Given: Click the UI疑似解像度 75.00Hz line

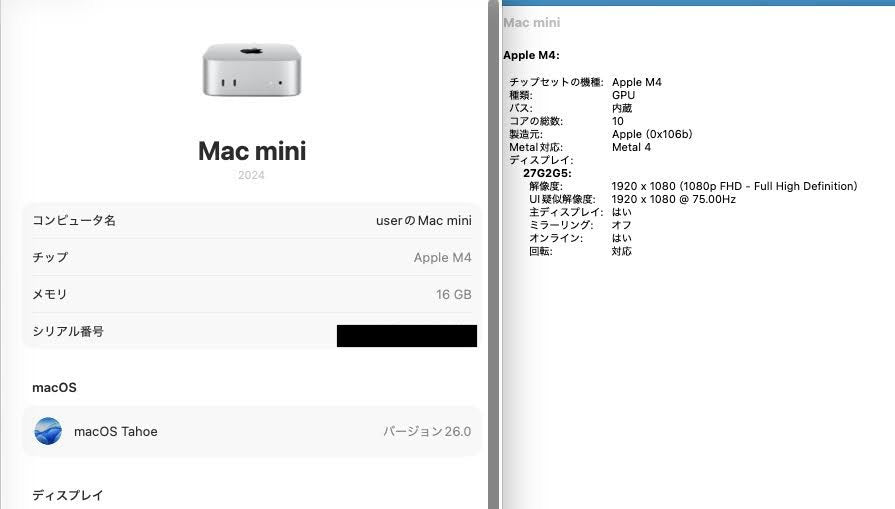Looking at the screenshot, I should 673,199.
